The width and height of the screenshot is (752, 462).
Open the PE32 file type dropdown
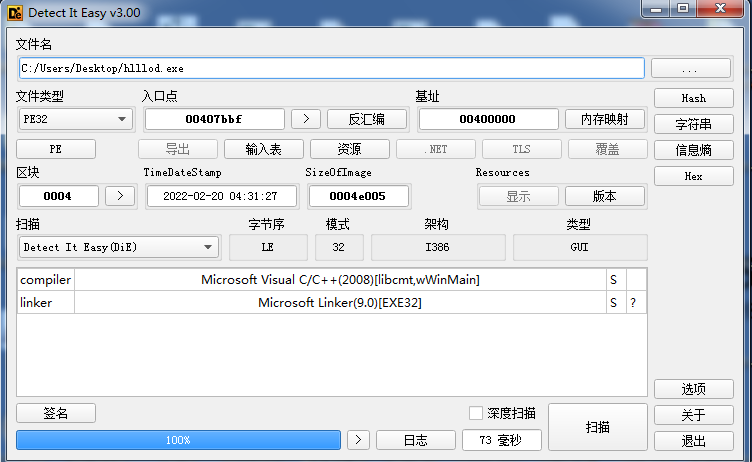tap(76, 119)
